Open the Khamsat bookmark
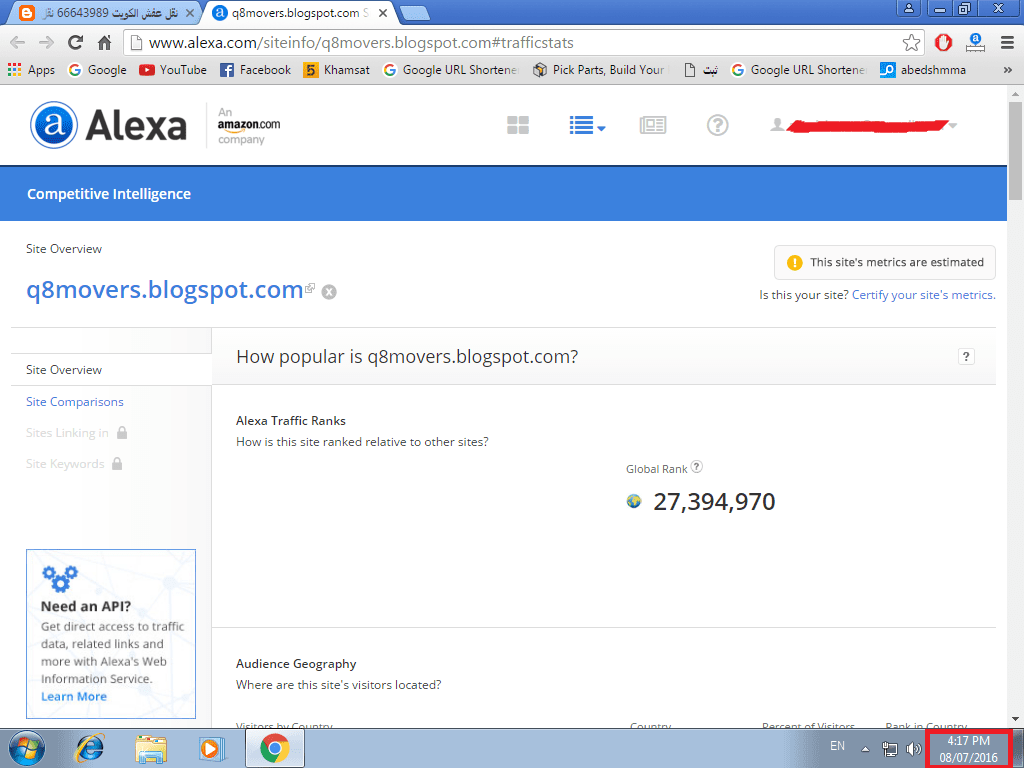Viewport: 1024px width, 768px height. (x=336, y=70)
